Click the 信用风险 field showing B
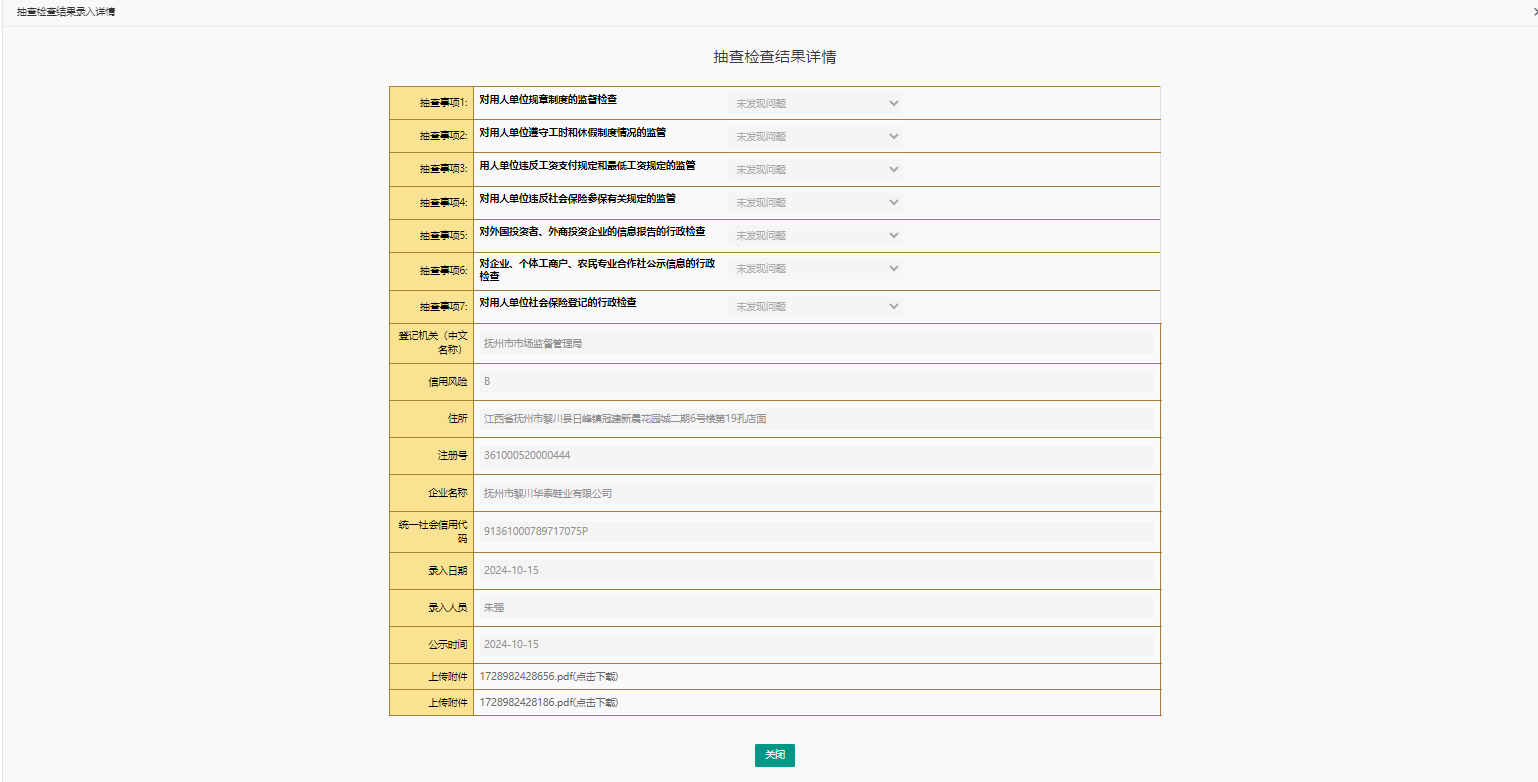 (x=815, y=382)
